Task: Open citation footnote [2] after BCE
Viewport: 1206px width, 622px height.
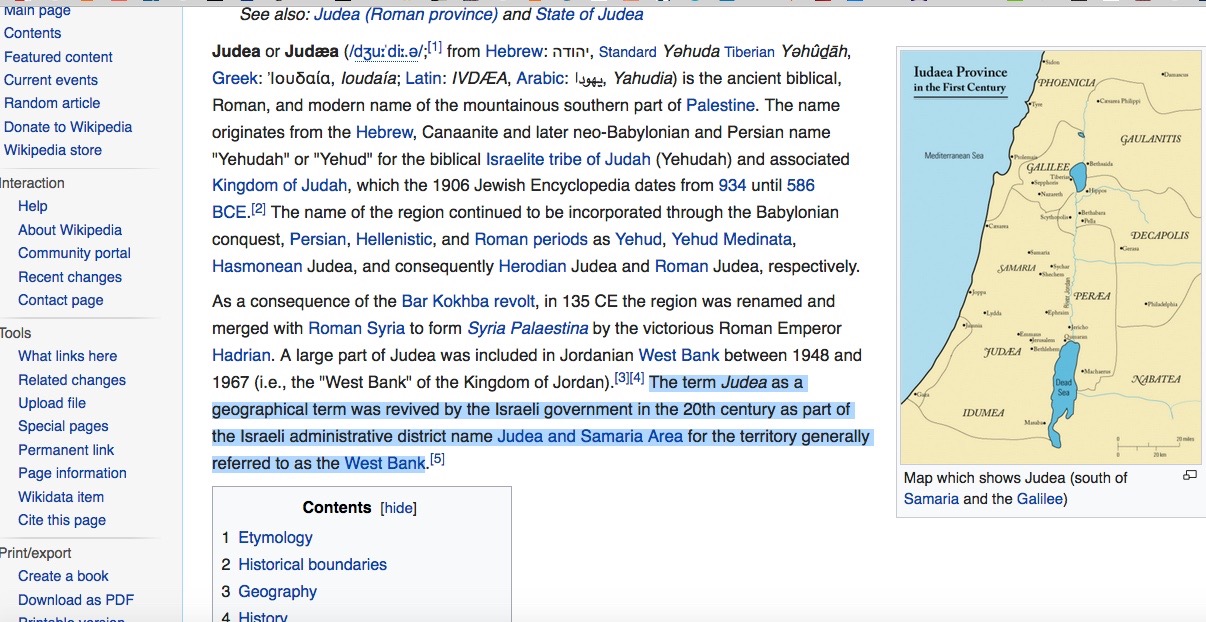Action: point(258,208)
